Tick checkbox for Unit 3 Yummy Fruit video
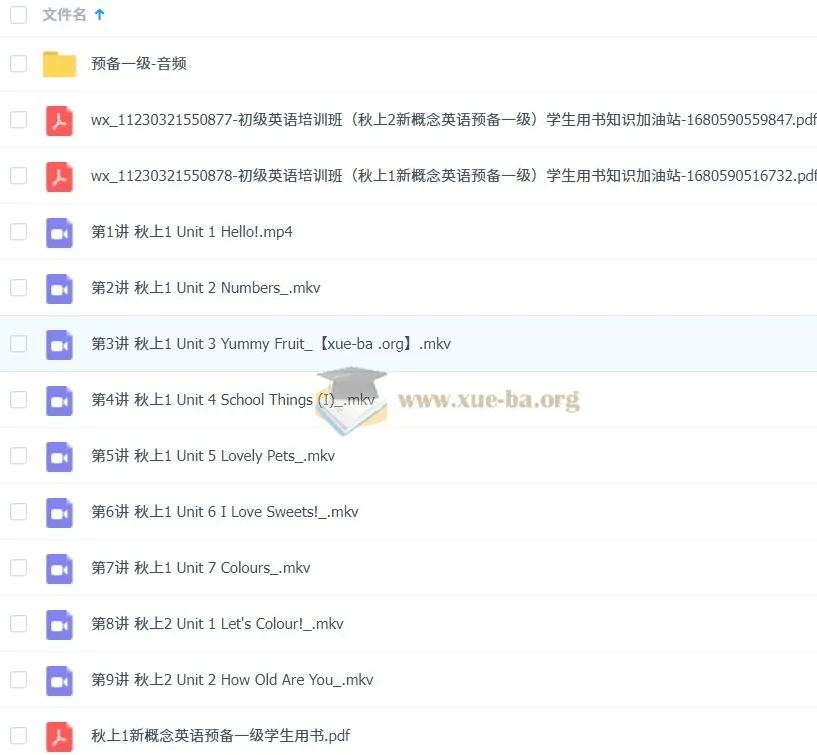Screen dimensions: 817x755 point(19,343)
